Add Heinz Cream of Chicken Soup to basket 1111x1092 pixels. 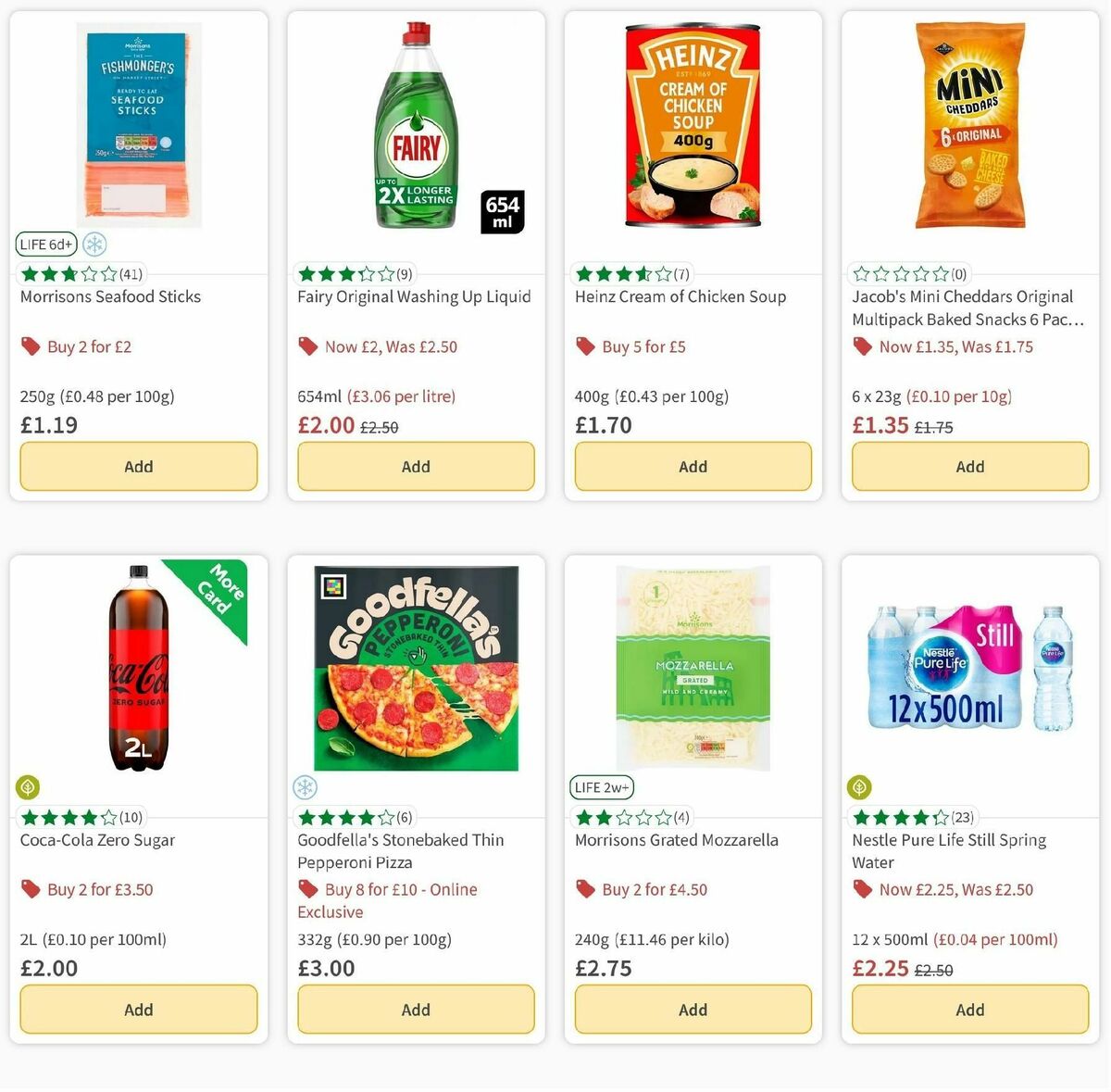pyautogui.click(x=693, y=466)
